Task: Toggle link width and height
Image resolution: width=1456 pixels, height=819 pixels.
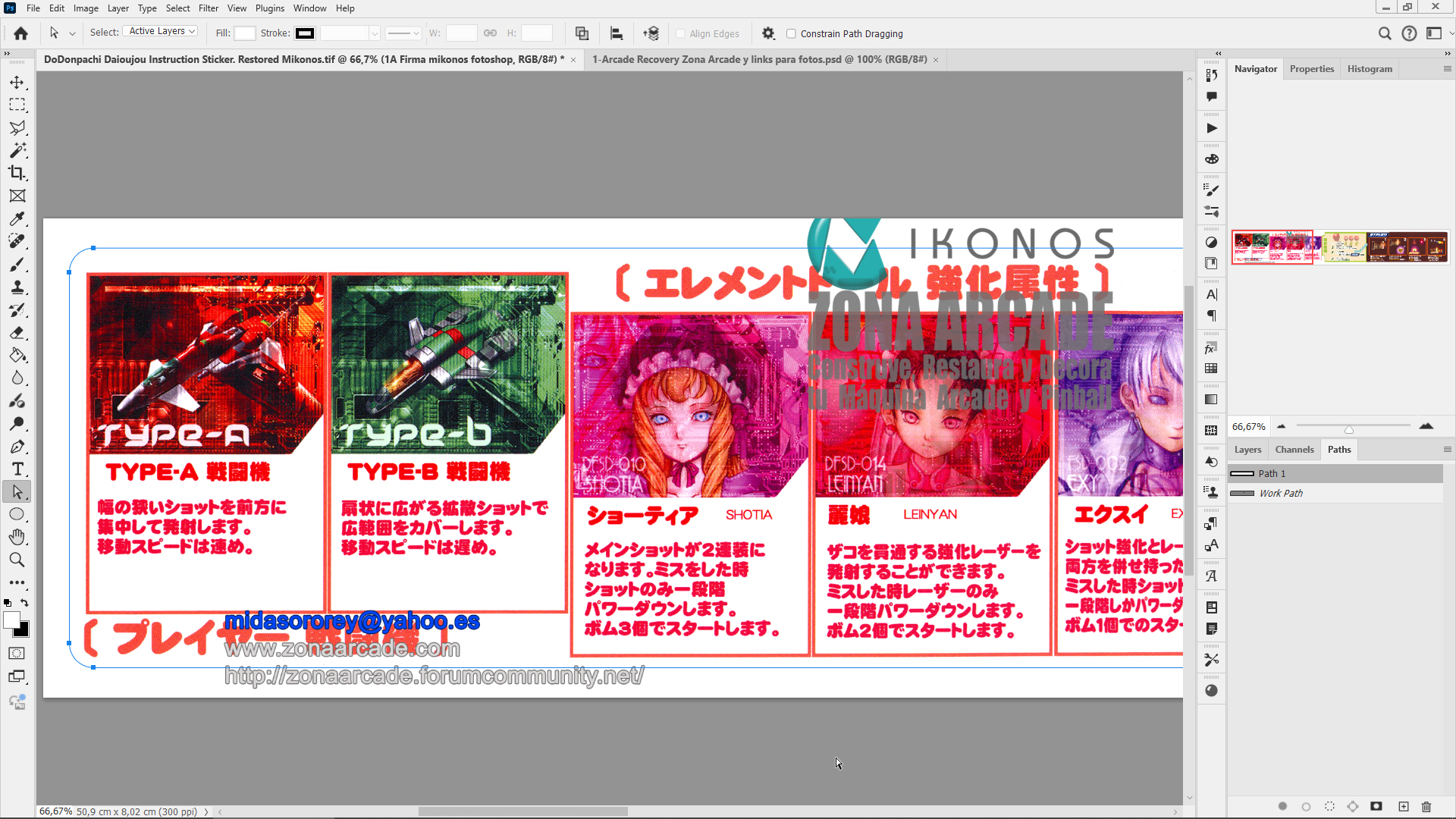Action: pos(491,33)
